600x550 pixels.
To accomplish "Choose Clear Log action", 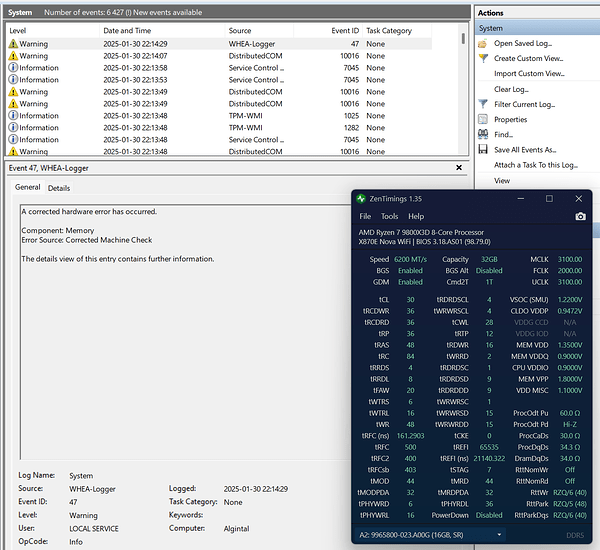I will [x=511, y=89].
